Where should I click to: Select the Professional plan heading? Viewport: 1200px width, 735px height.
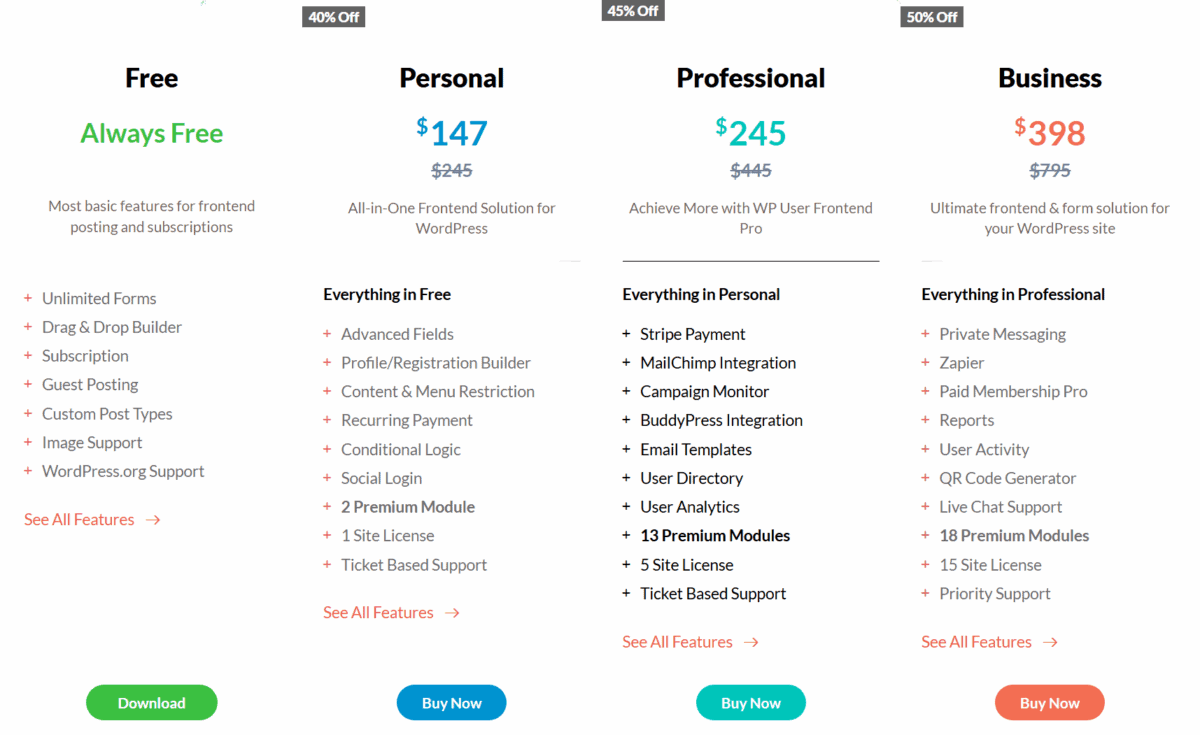point(750,78)
